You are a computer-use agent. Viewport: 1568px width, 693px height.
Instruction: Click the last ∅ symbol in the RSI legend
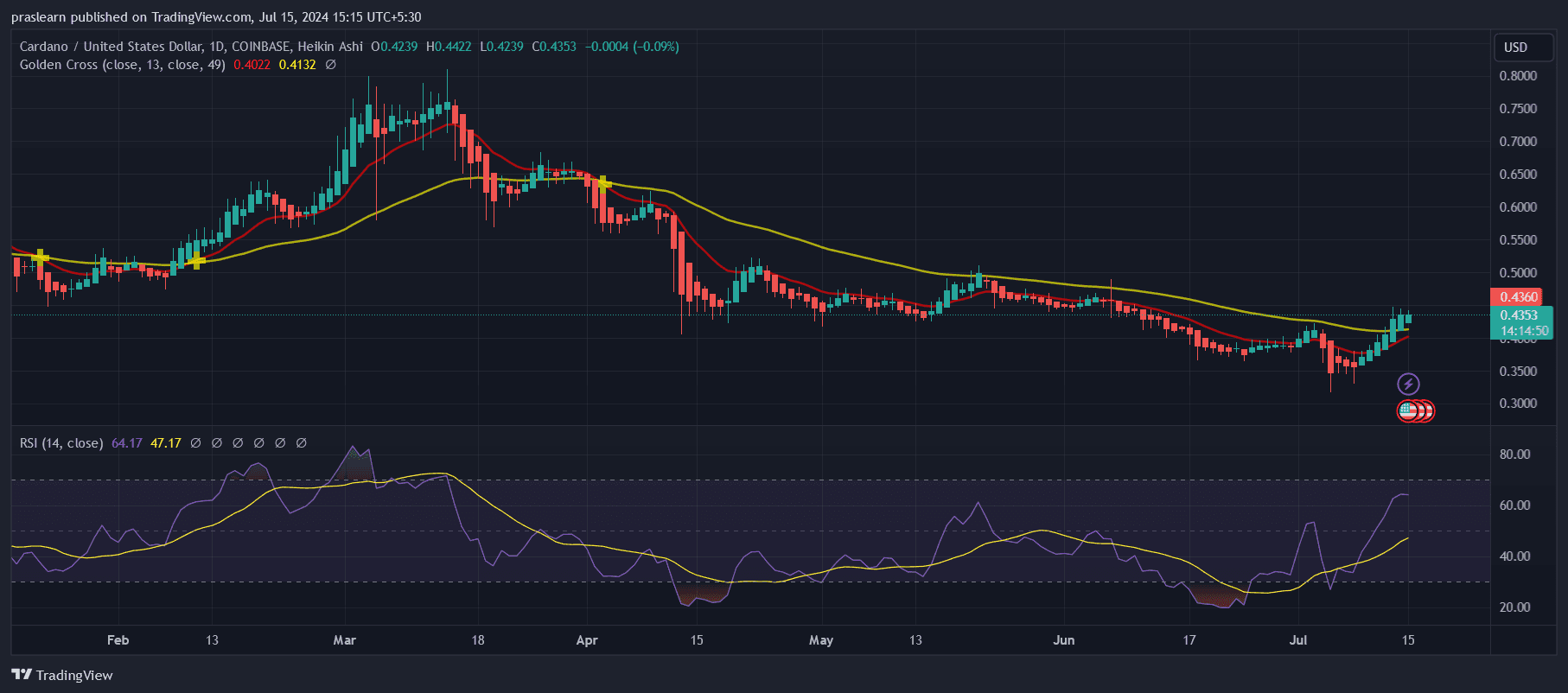tap(301, 443)
